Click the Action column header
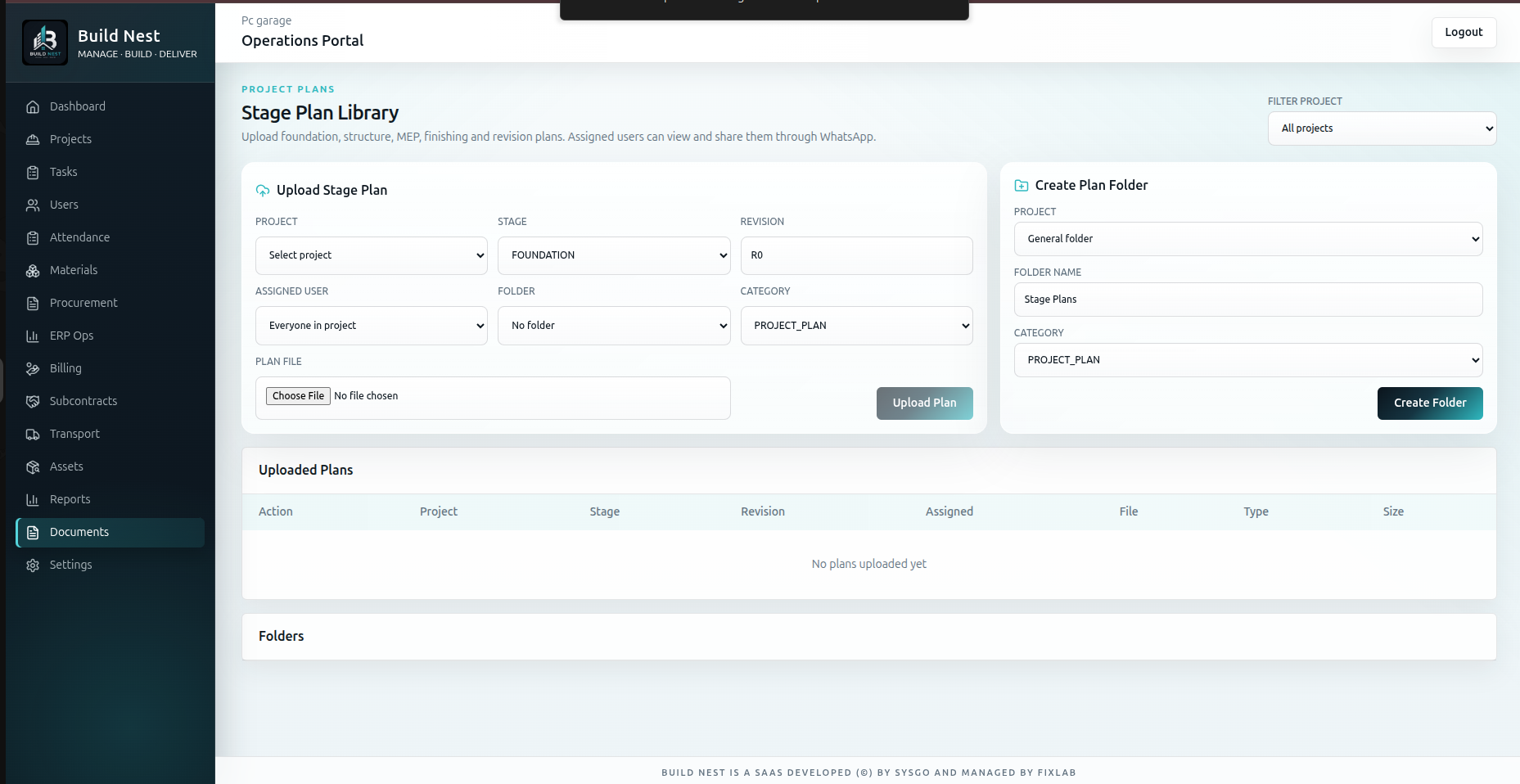The height and width of the screenshot is (784, 1520). [275, 511]
